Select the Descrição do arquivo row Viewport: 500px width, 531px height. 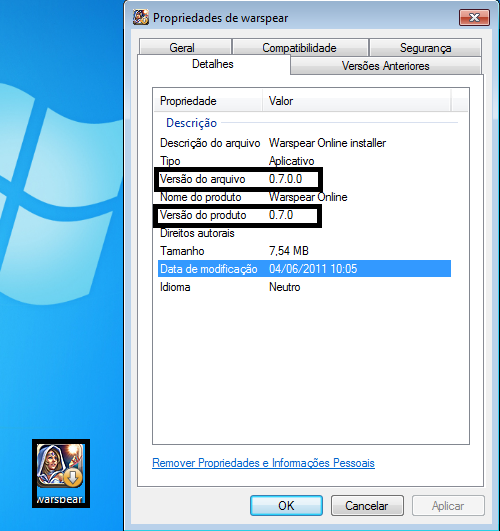coord(304,143)
